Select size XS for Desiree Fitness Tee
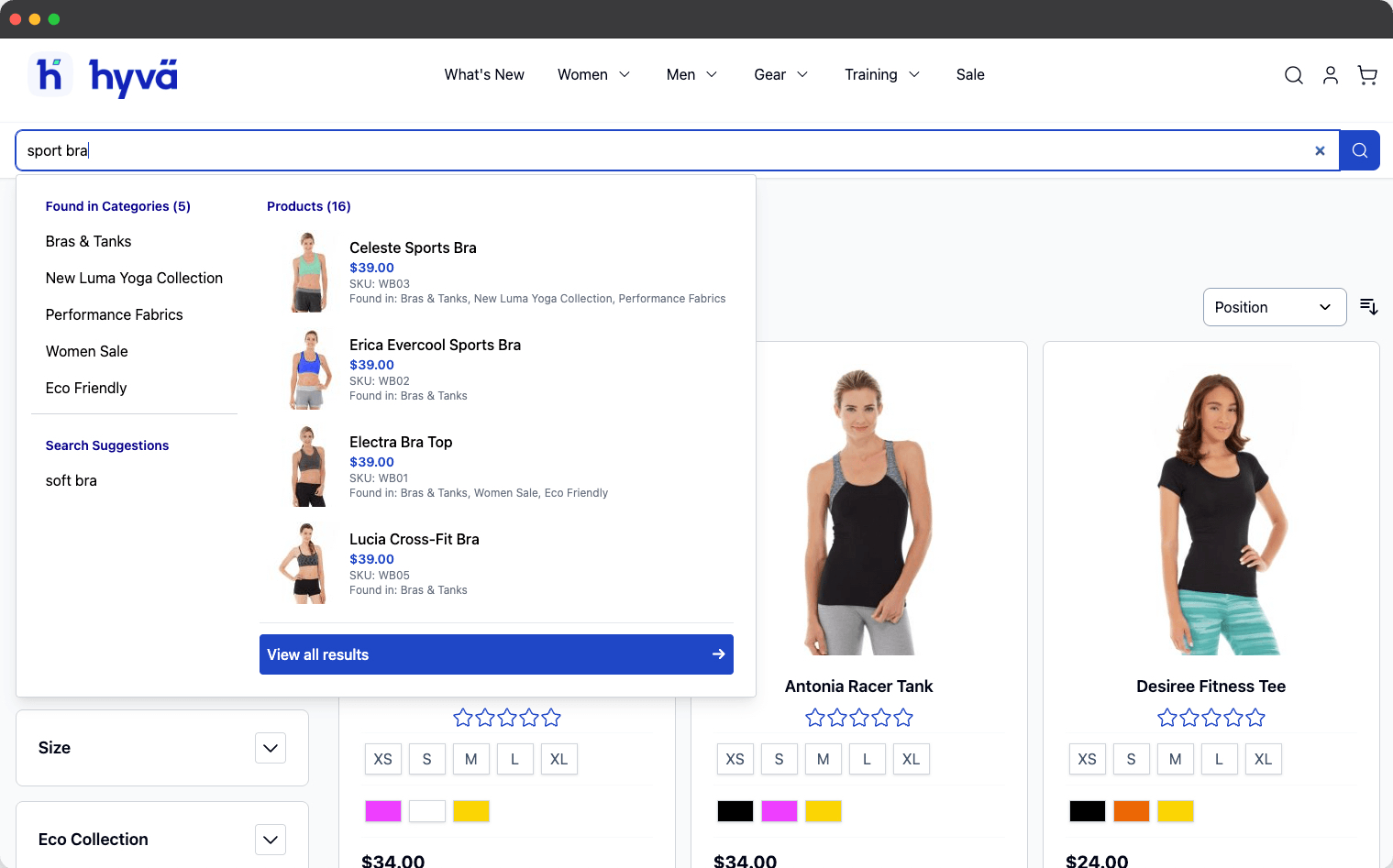The width and height of the screenshot is (1393, 868). pos(1087,759)
